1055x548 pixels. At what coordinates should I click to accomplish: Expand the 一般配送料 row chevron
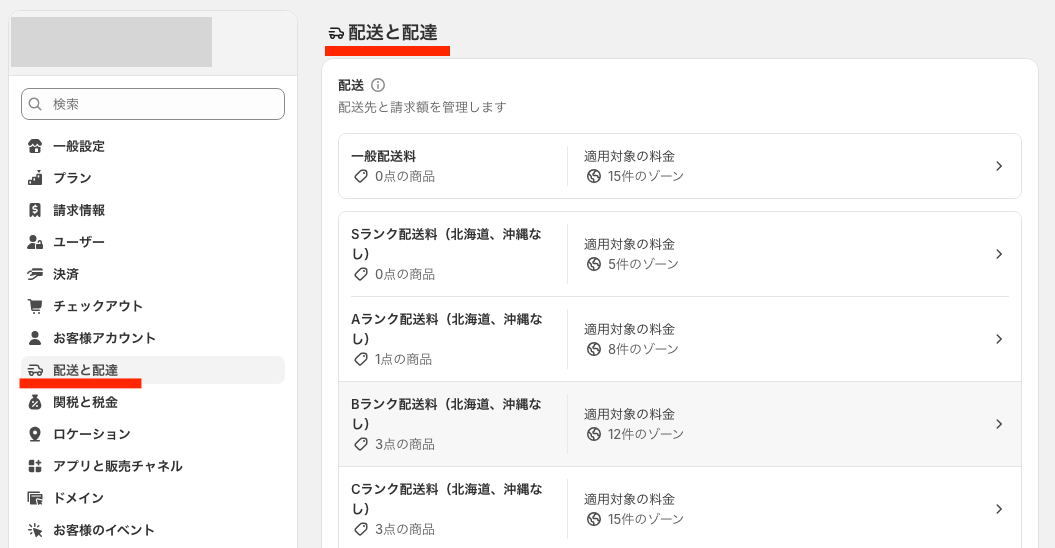[x=998, y=166]
